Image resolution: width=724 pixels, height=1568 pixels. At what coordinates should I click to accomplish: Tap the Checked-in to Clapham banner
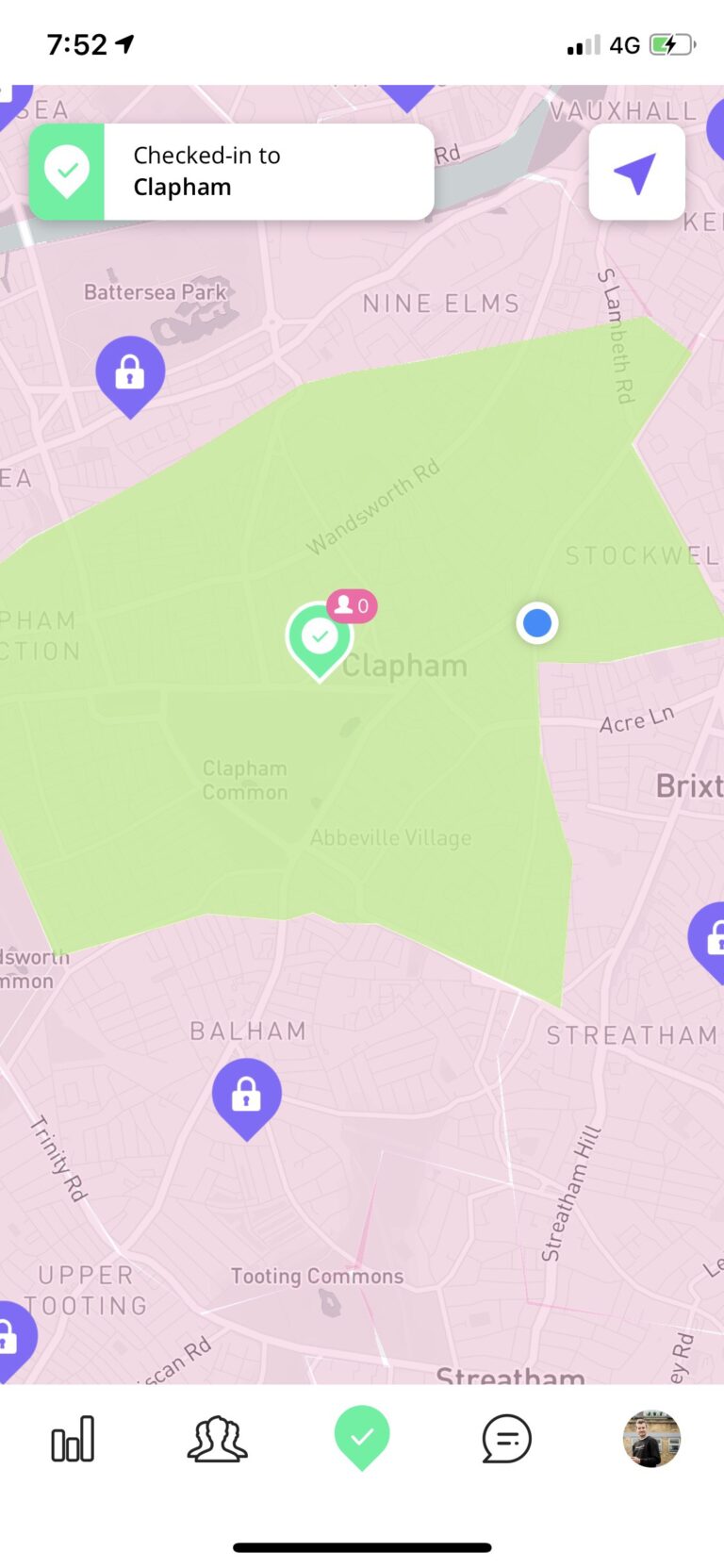point(232,172)
